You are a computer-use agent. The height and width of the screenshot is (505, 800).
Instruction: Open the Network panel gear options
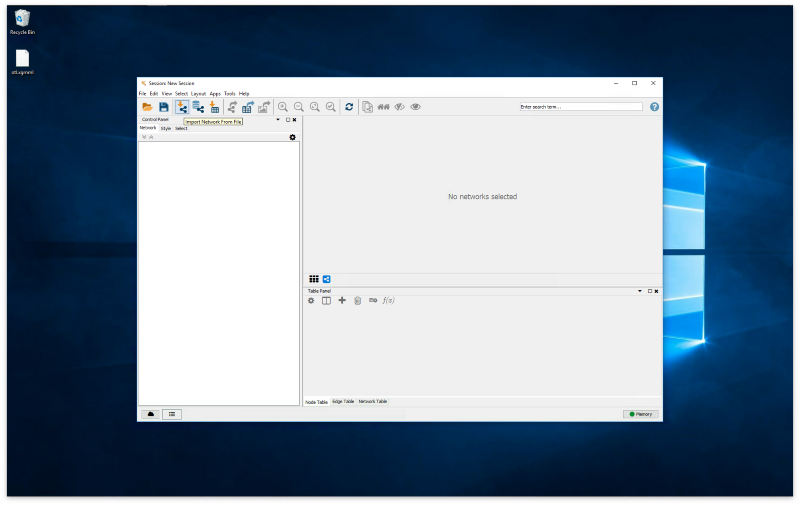292,137
